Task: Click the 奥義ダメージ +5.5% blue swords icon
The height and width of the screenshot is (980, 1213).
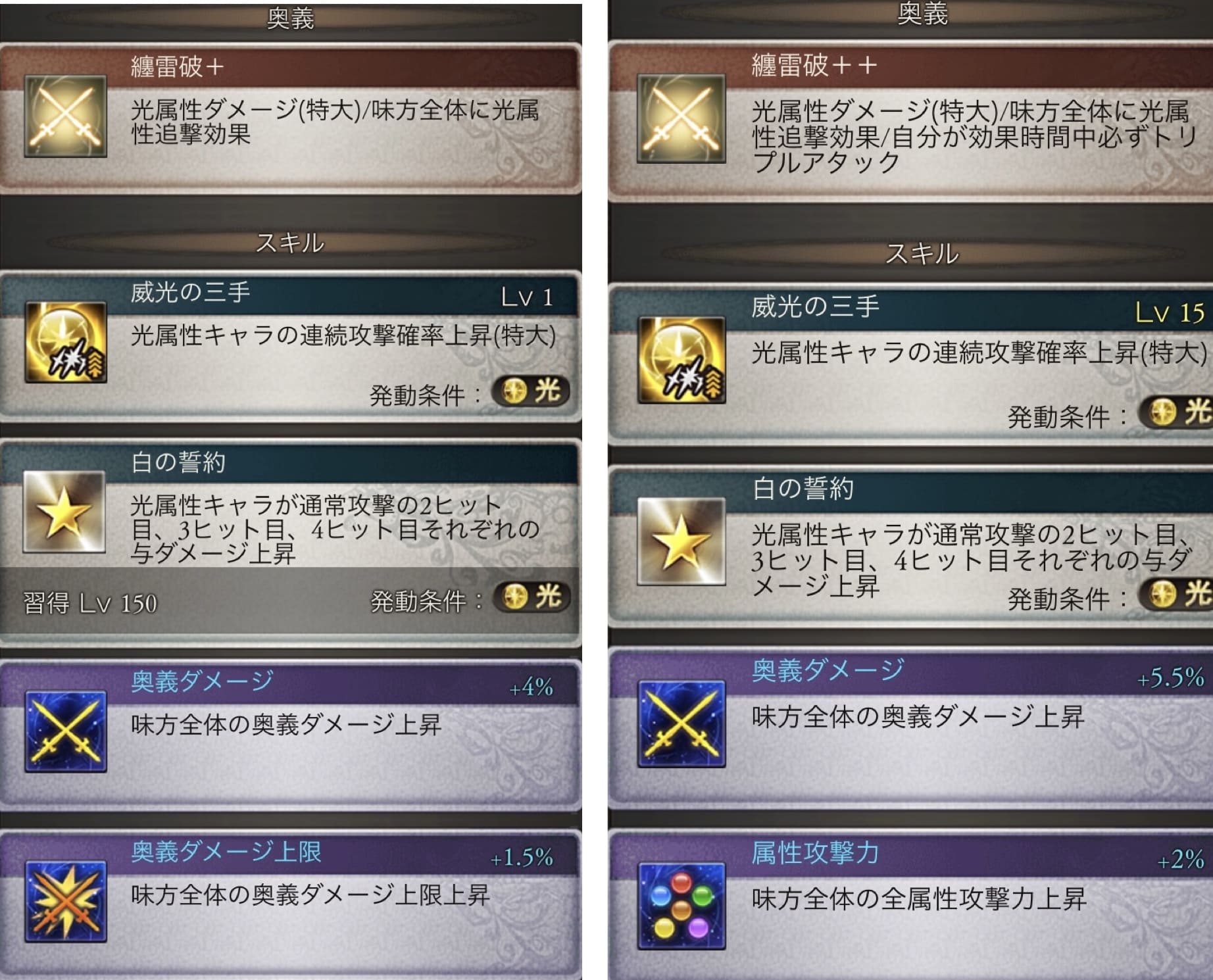Action: click(x=681, y=723)
